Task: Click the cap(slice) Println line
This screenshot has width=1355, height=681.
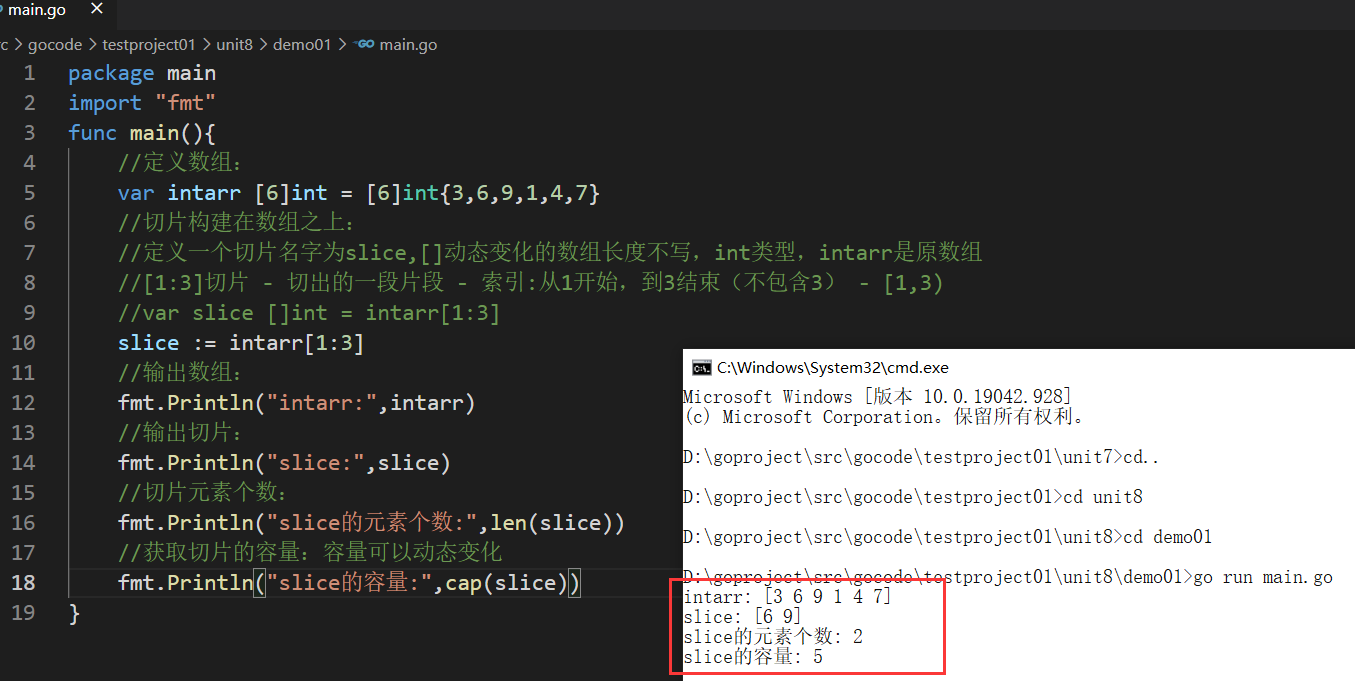Action: tap(349, 583)
